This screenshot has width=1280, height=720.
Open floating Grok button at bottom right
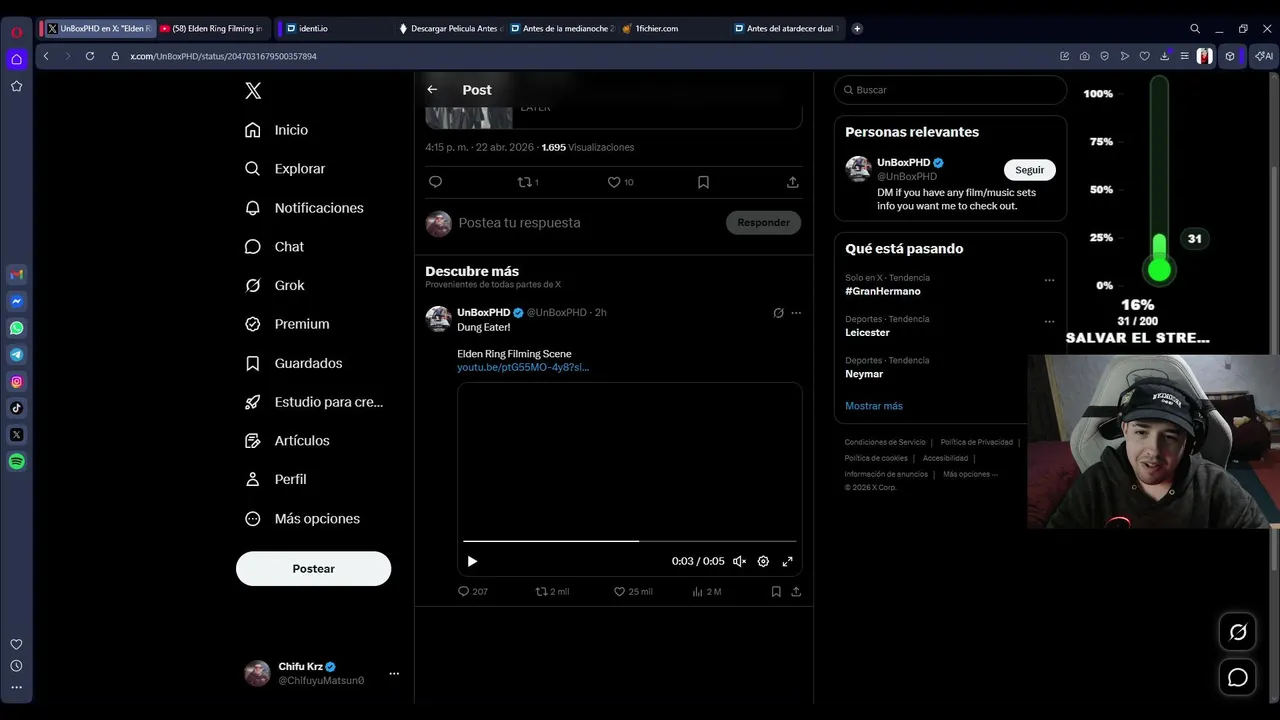pos(1238,632)
